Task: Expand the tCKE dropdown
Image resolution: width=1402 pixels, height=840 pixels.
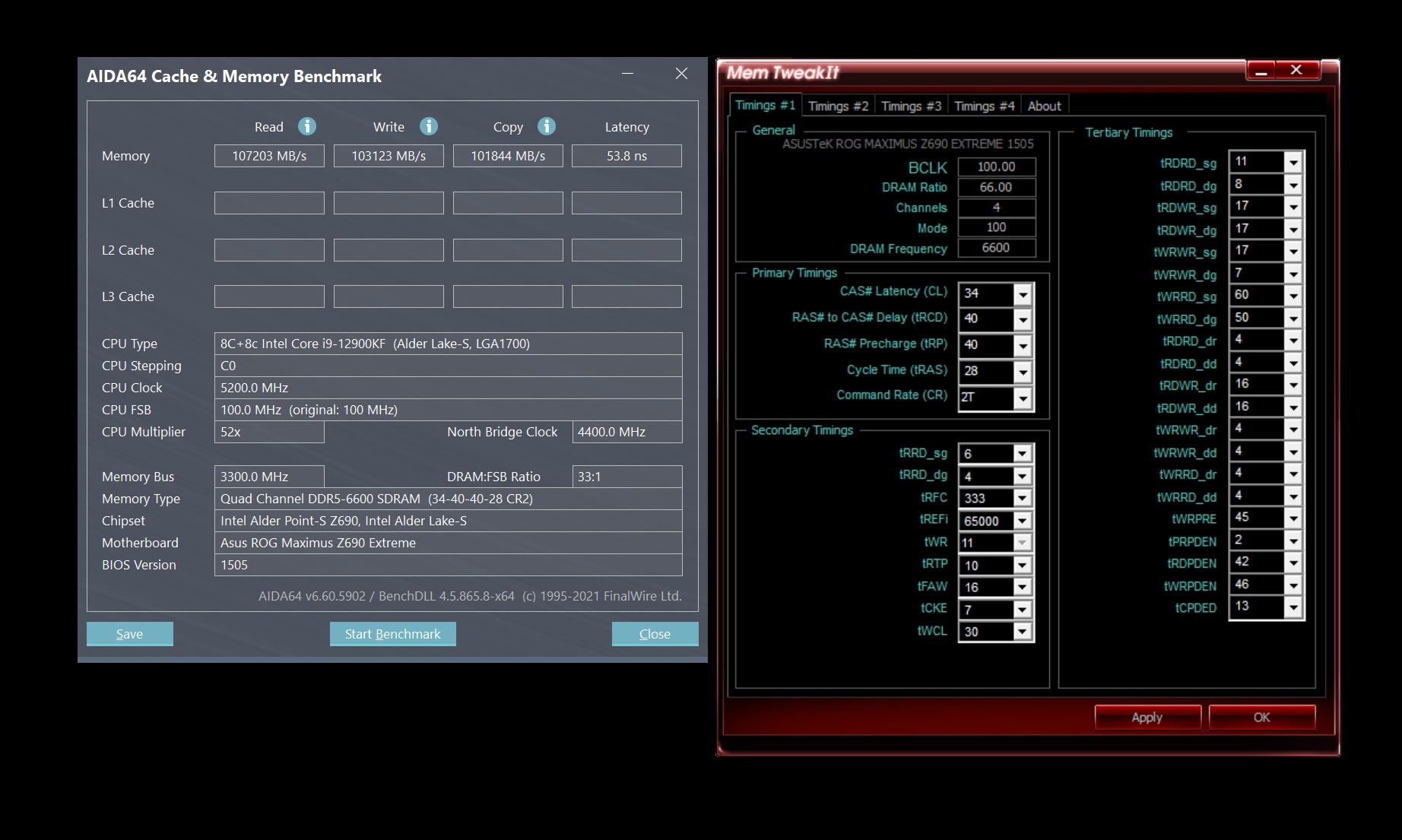Action: [1023, 610]
